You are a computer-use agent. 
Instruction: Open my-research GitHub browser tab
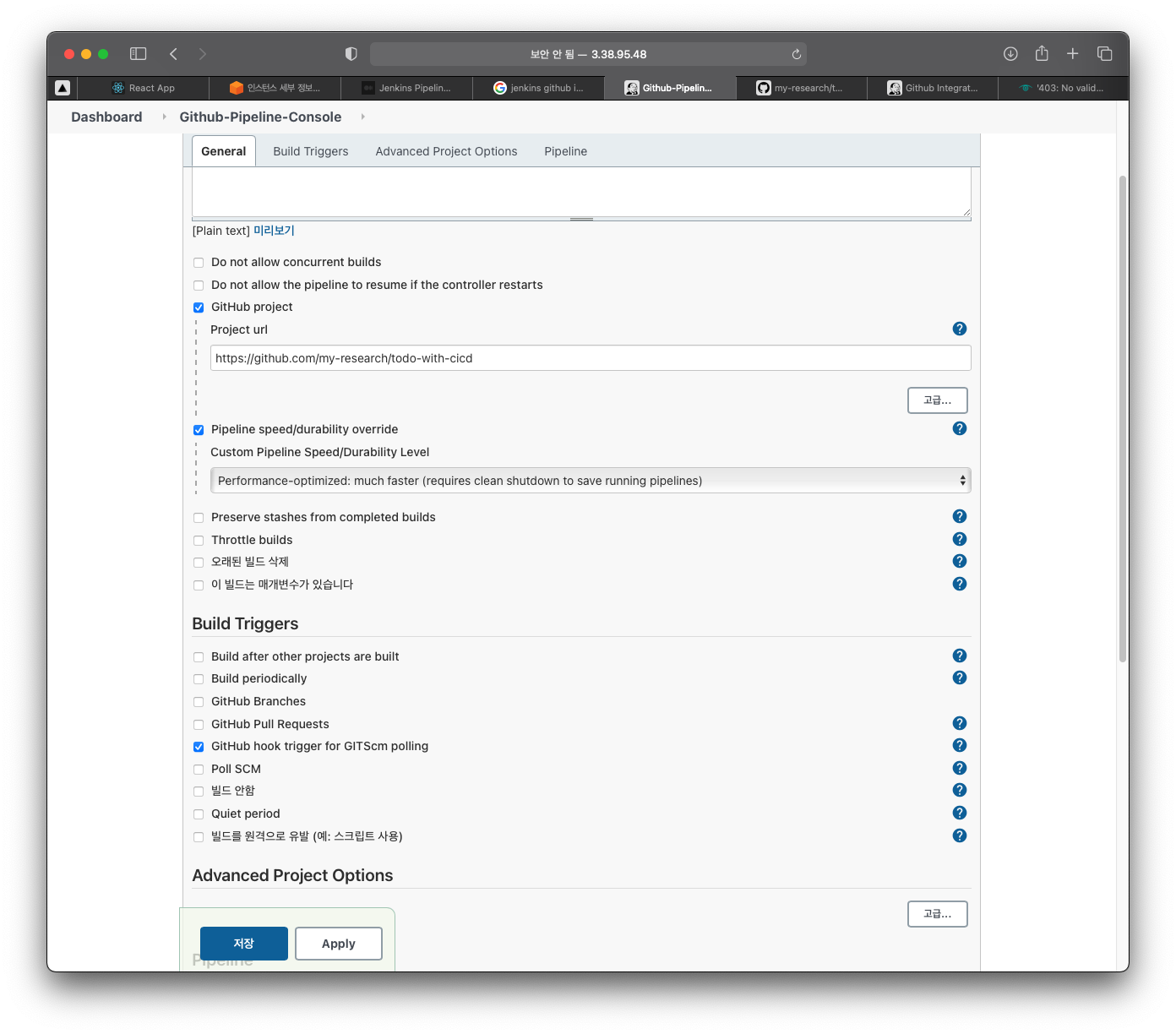coord(801,88)
